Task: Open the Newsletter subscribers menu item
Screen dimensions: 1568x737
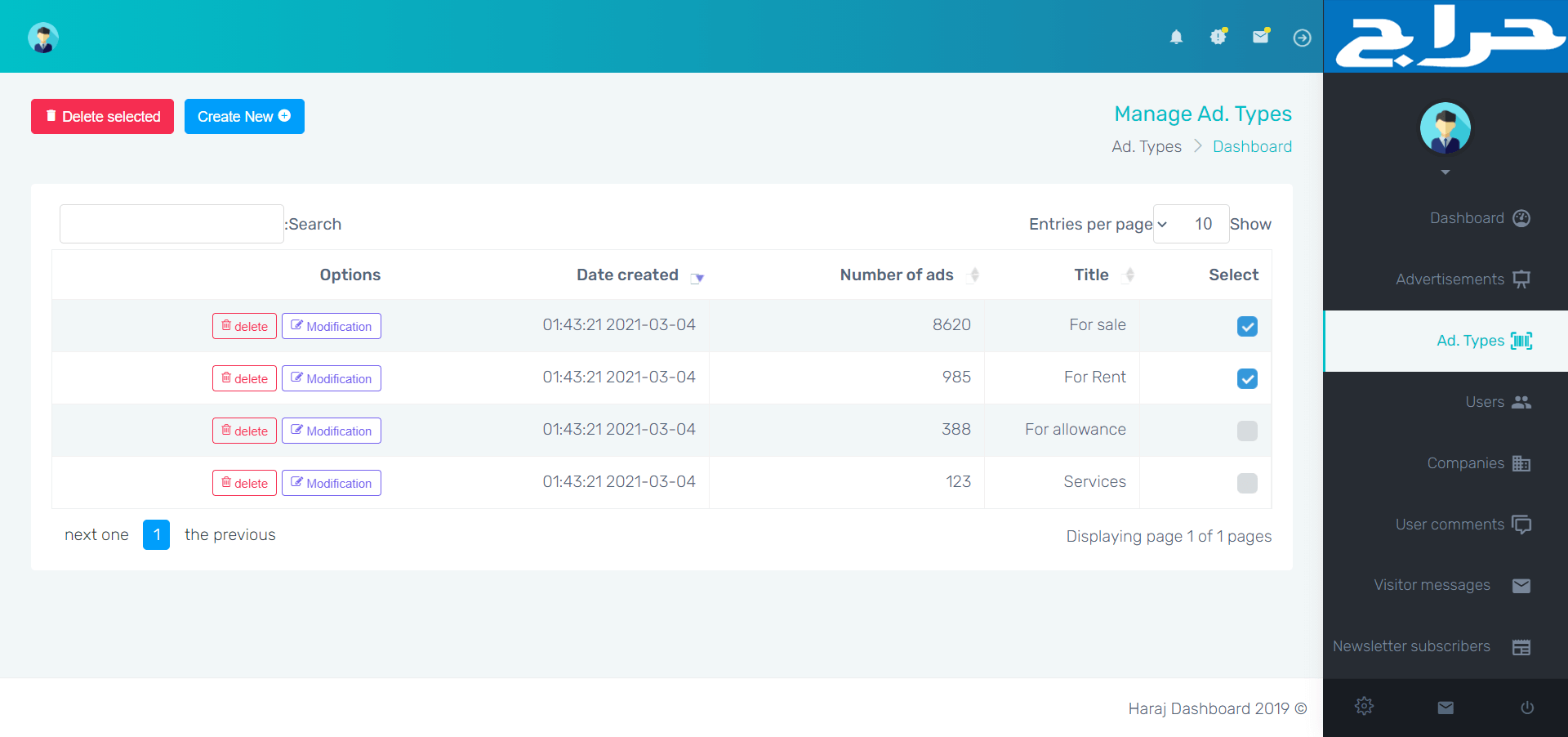Action: tap(1445, 647)
